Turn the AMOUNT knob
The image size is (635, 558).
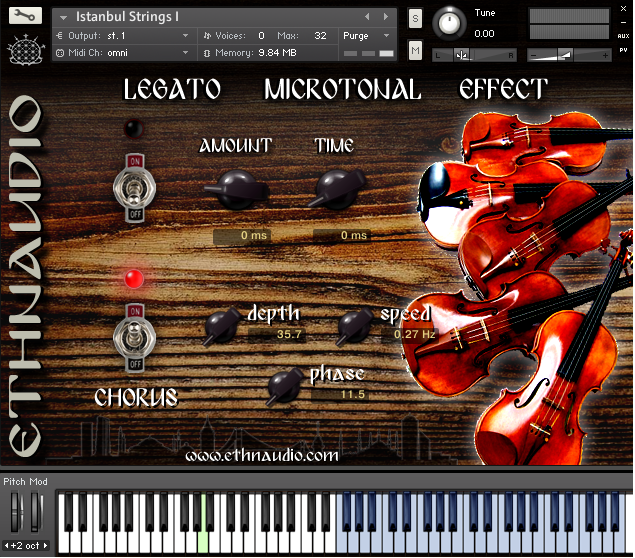tap(237, 190)
